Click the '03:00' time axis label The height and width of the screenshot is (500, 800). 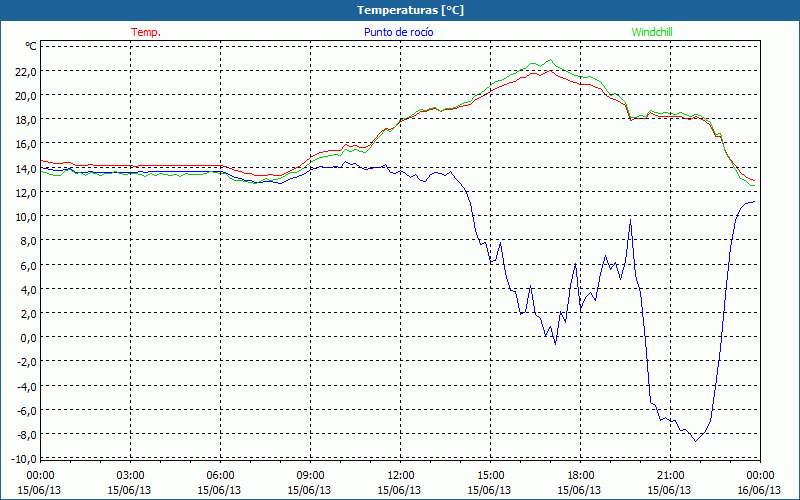(130, 476)
